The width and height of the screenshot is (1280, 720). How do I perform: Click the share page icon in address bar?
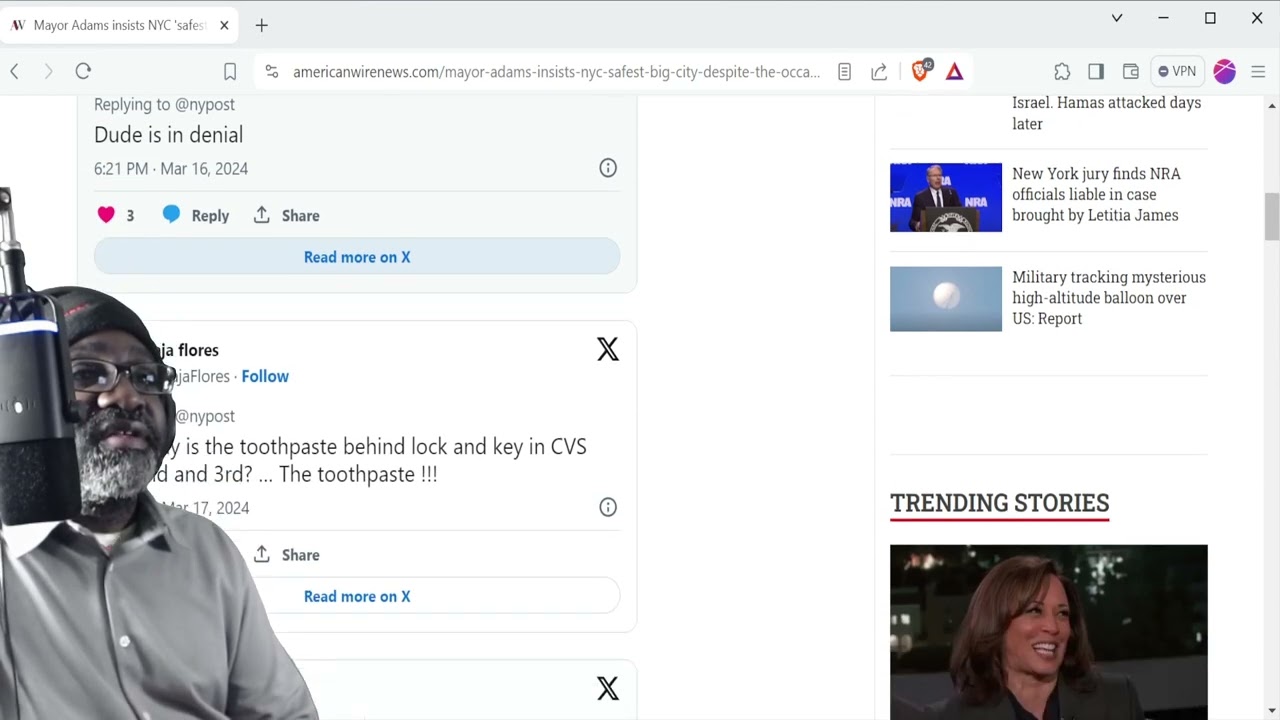pyautogui.click(x=879, y=71)
